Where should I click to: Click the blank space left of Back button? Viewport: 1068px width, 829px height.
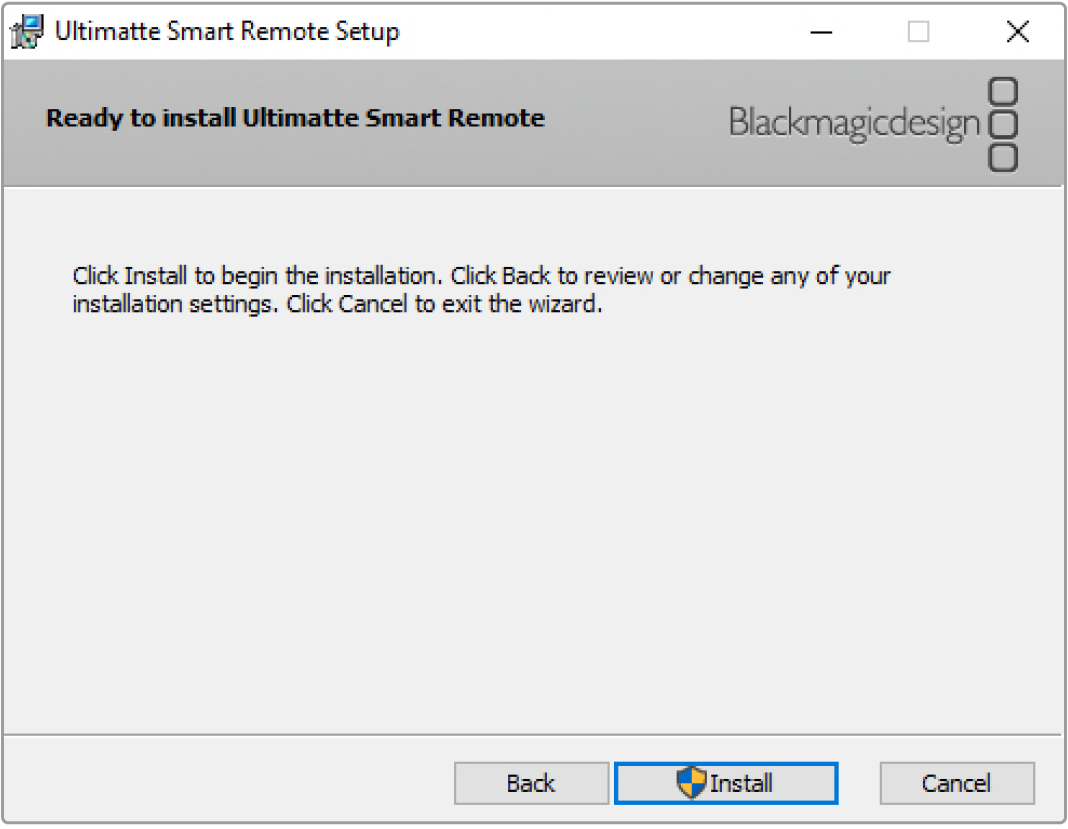pos(230,783)
